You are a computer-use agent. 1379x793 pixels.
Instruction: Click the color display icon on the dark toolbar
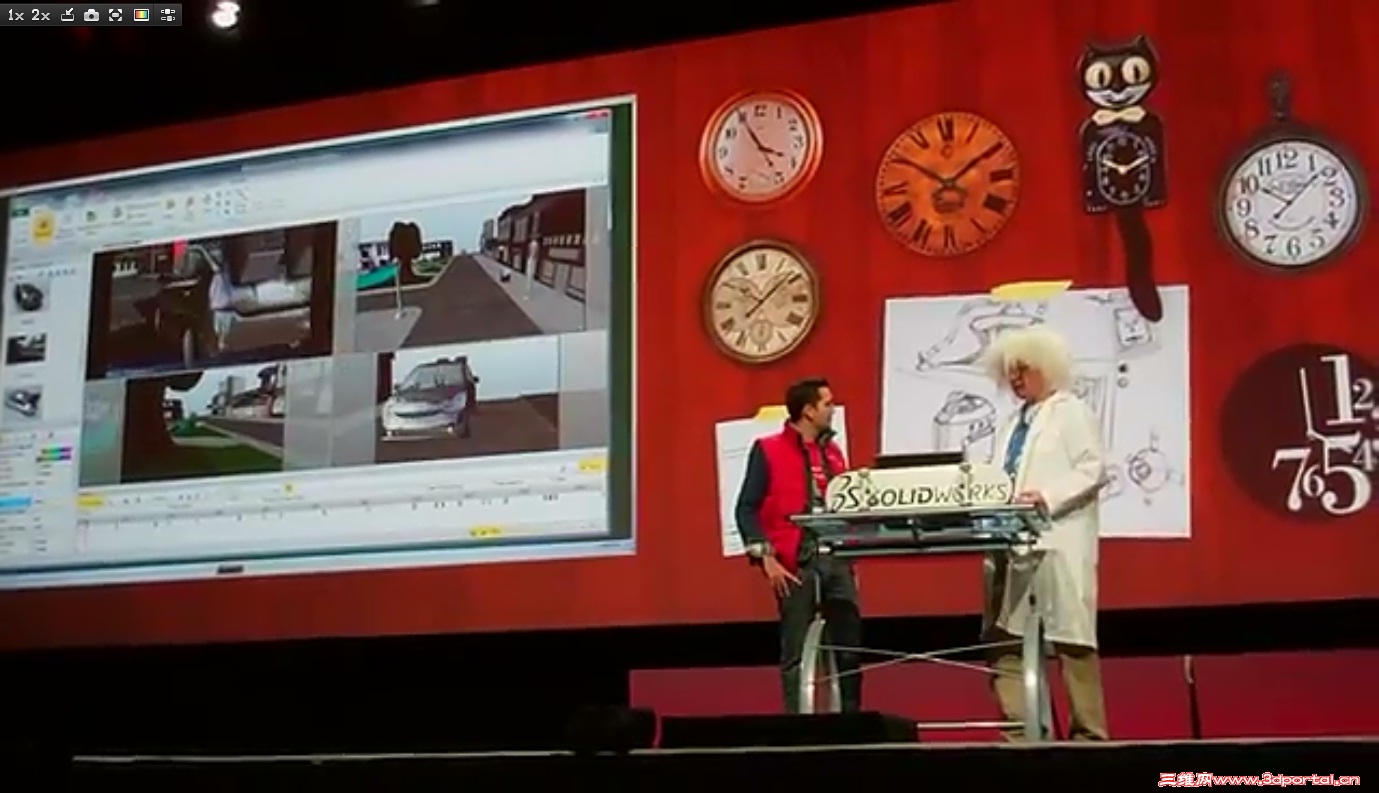pyautogui.click(x=141, y=14)
